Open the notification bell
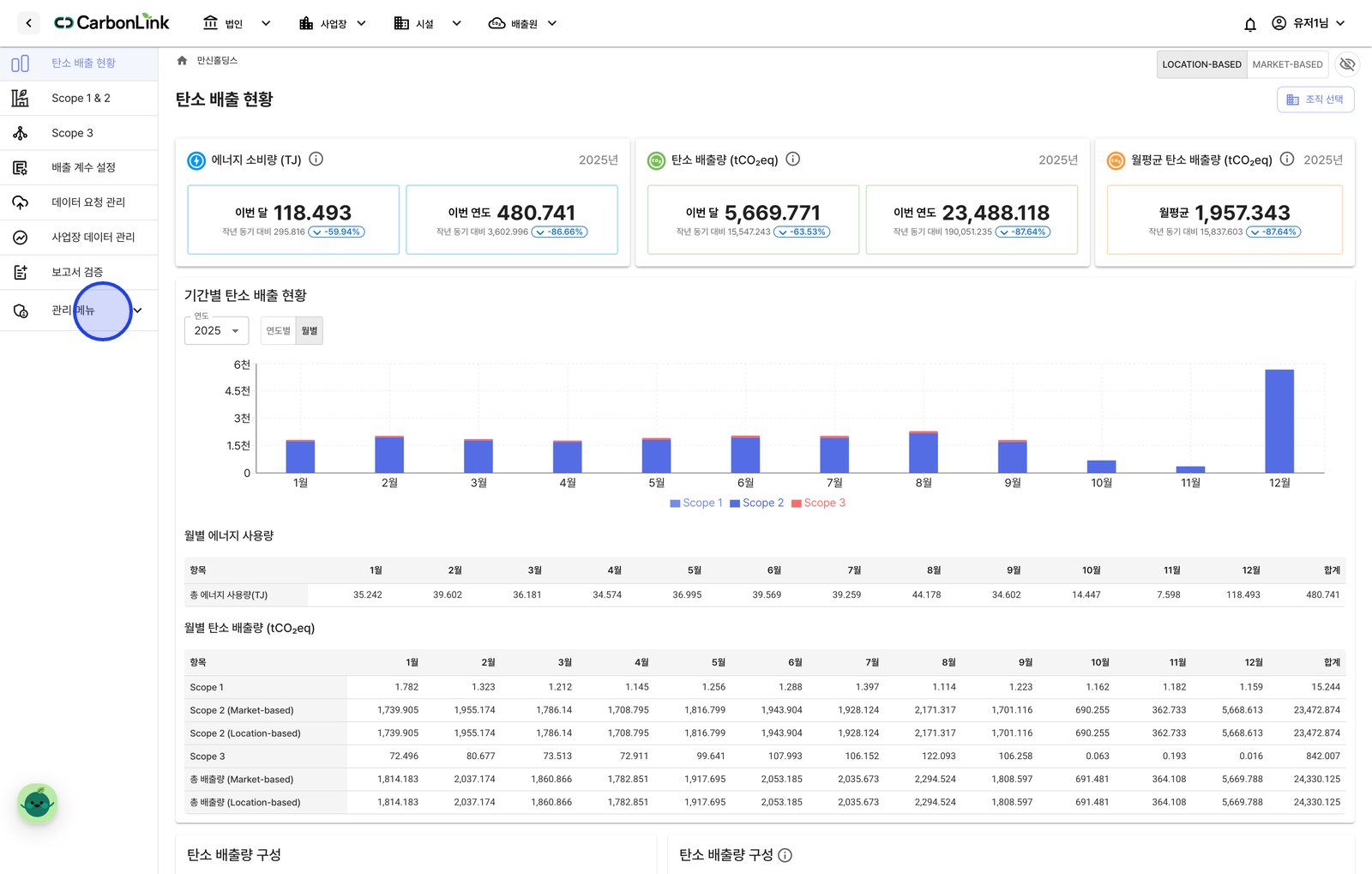This screenshot has width=1372, height=874. click(1249, 24)
